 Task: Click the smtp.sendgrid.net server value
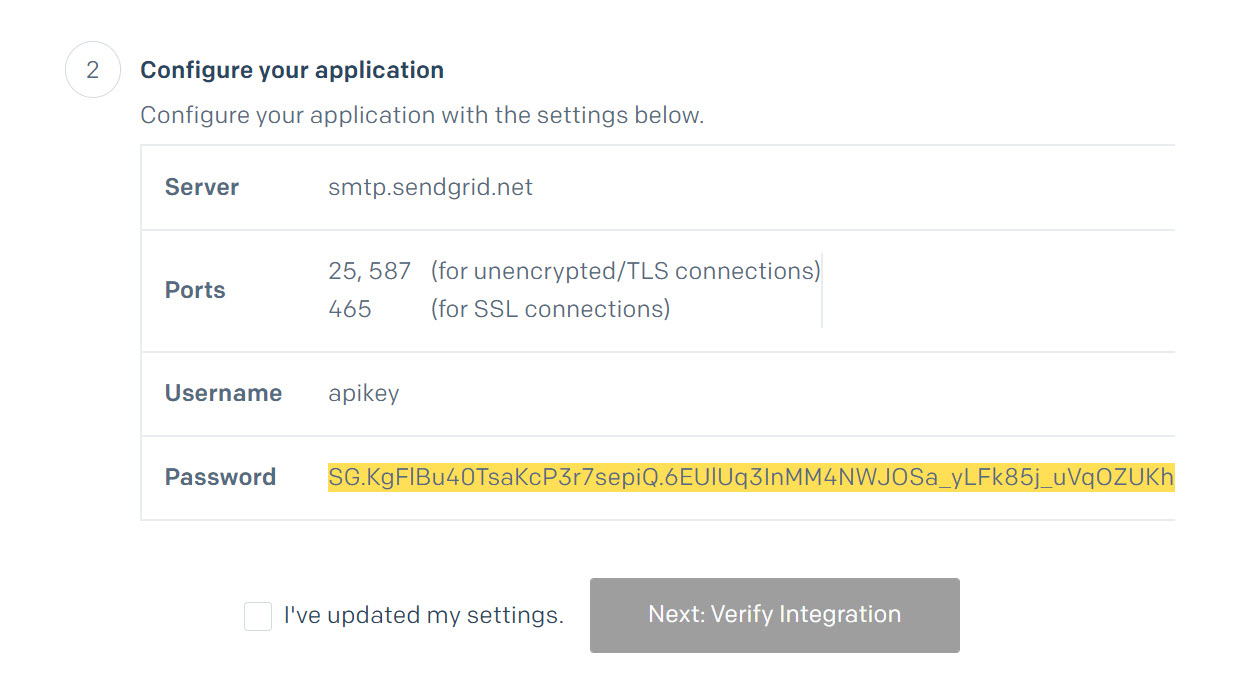point(430,187)
